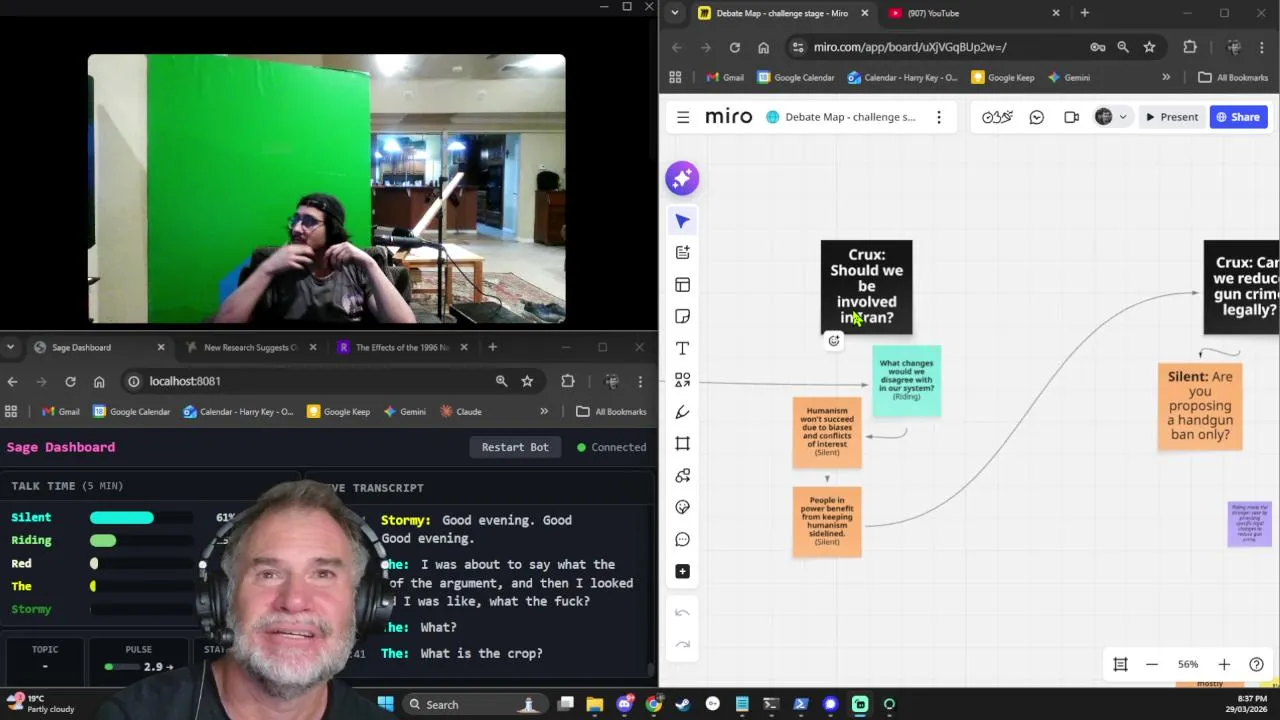
Task: Select the Sage Dashboard tab
Action: point(98,347)
